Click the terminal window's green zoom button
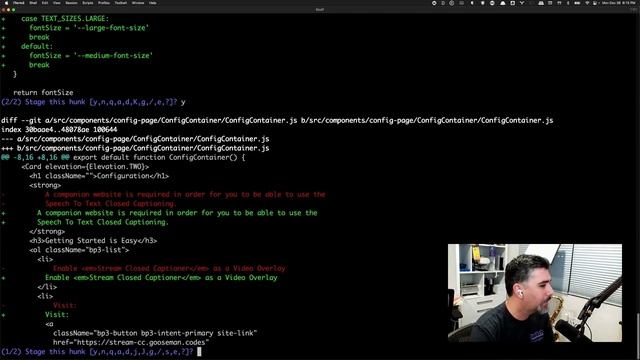 [13, 9]
